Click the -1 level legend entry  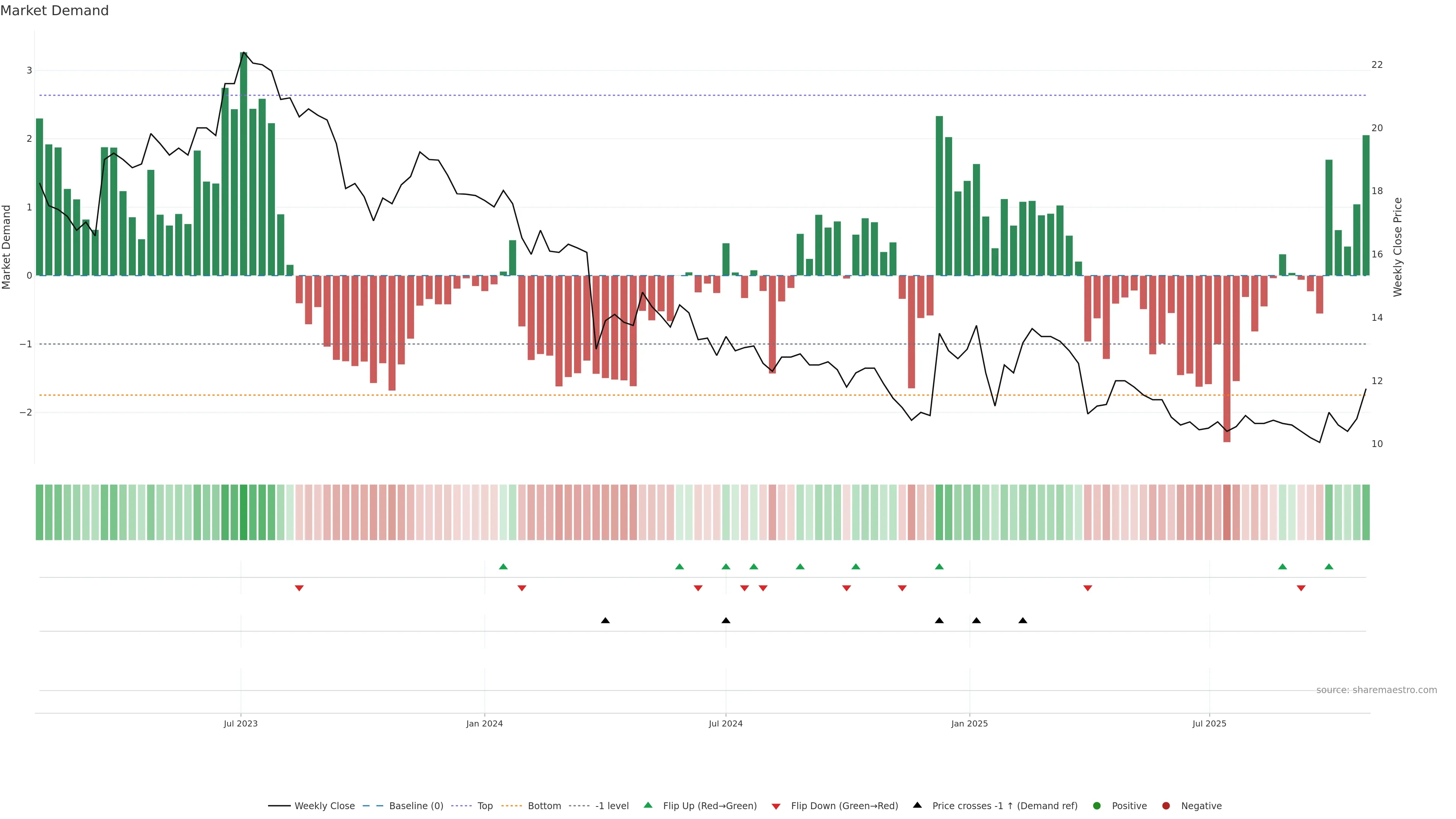(612, 806)
